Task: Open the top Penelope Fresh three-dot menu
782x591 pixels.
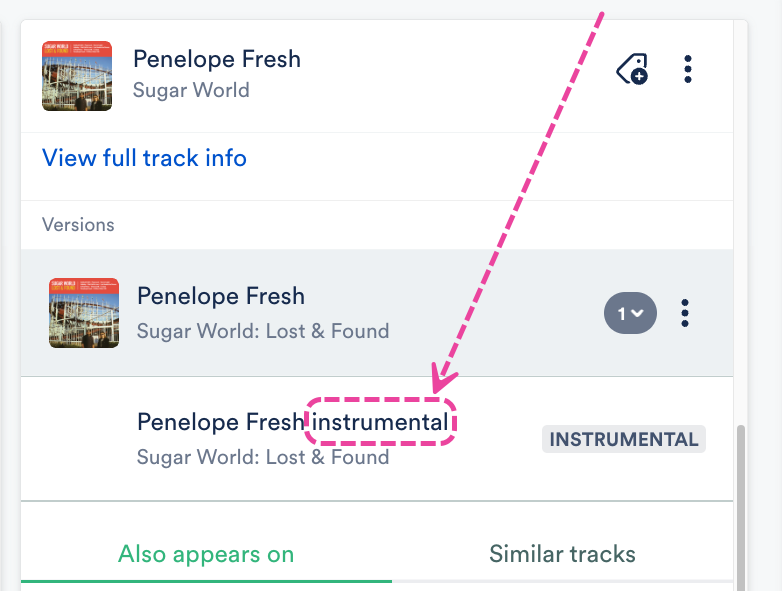Action: 688,70
